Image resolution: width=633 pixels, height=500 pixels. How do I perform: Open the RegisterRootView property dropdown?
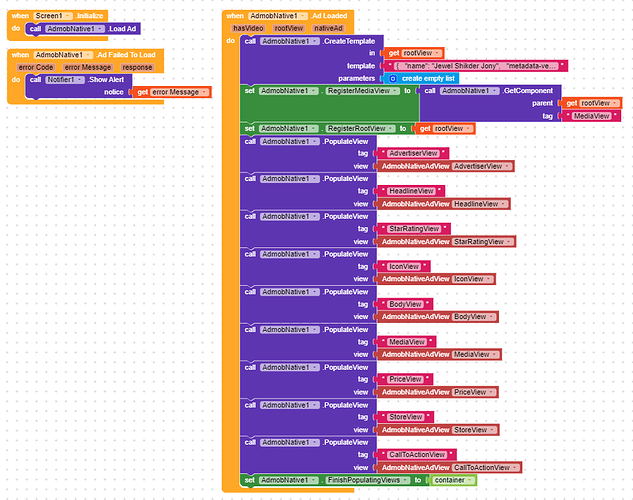pos(361,129)
